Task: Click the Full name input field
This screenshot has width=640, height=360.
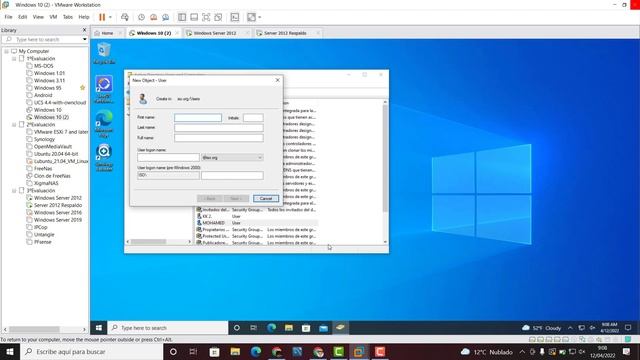Action: (x=219, y=138)
